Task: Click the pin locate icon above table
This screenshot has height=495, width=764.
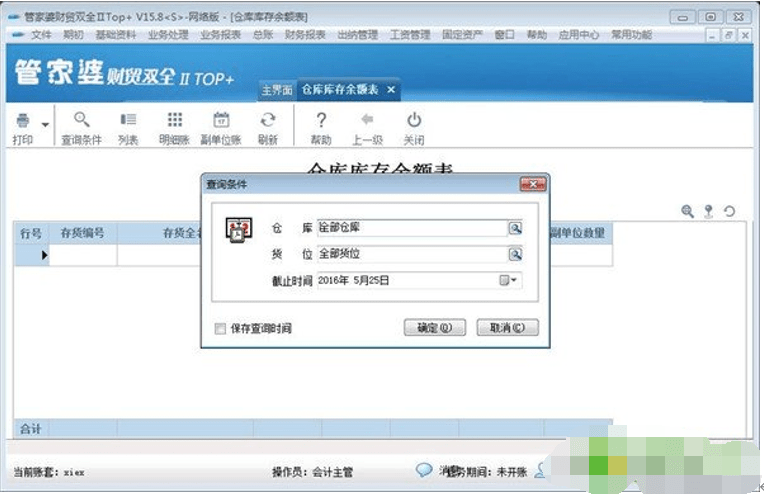Action: tap(708, 211)
